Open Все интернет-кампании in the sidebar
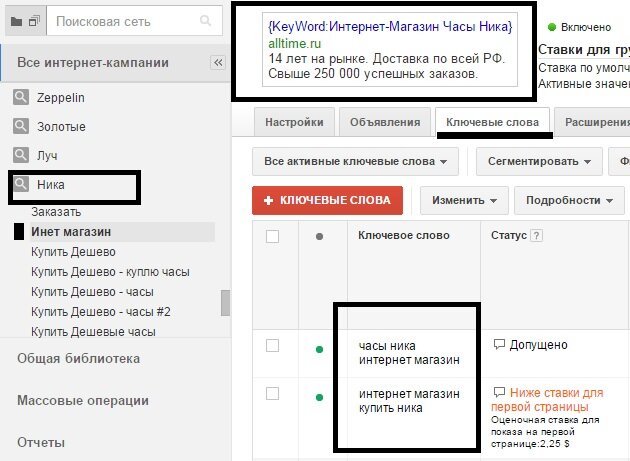The height and width of the screenshot is (461, 630). click(93, 63)
